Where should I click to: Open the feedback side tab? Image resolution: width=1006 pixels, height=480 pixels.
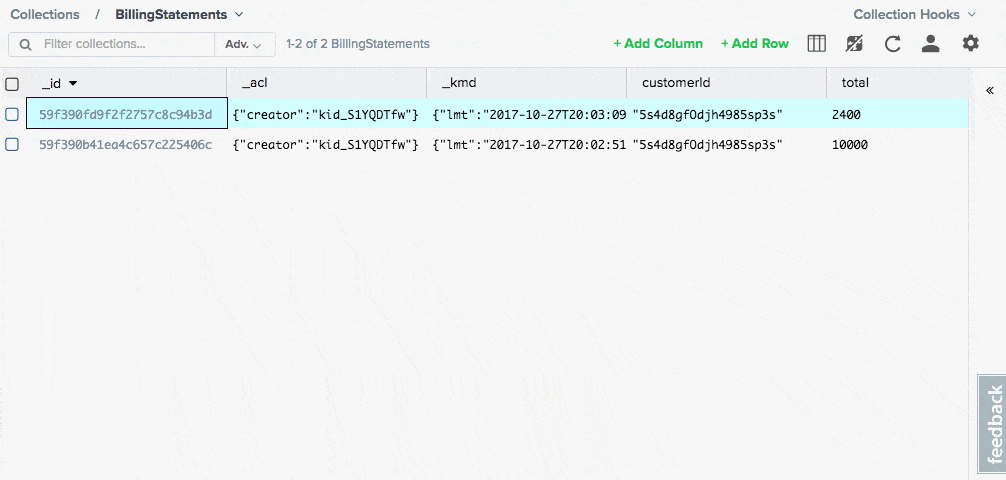pyautogui.click(x=992, y=424)
